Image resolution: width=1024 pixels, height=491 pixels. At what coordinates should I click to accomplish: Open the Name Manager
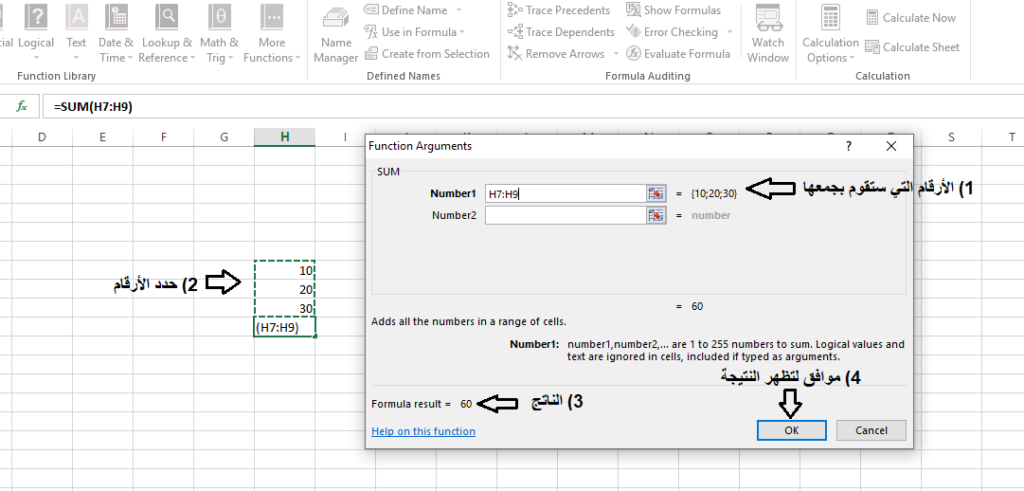[x=336, y=35]
